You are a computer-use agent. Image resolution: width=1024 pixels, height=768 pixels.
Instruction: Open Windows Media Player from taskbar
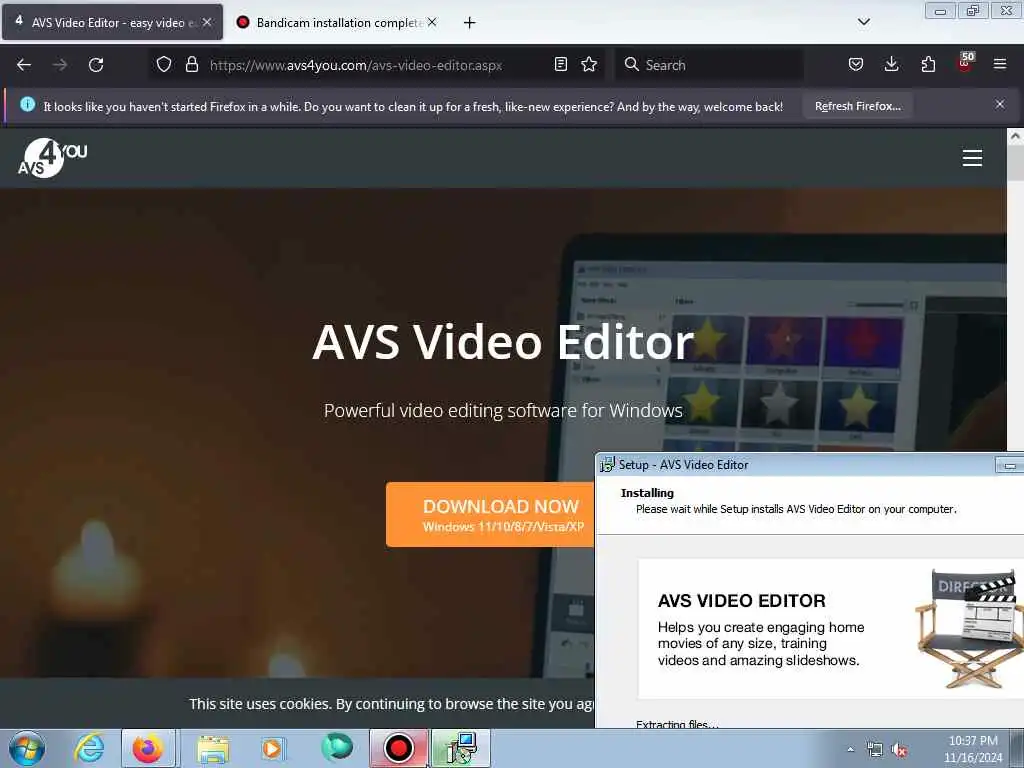point(272,748)
